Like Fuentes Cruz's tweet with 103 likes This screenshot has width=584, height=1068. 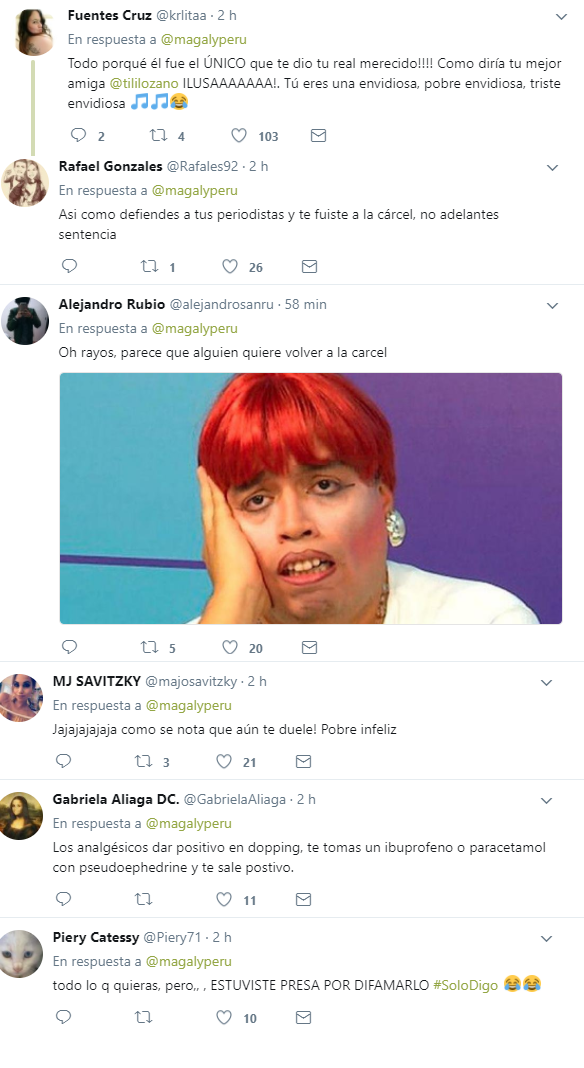coord(239,136)
